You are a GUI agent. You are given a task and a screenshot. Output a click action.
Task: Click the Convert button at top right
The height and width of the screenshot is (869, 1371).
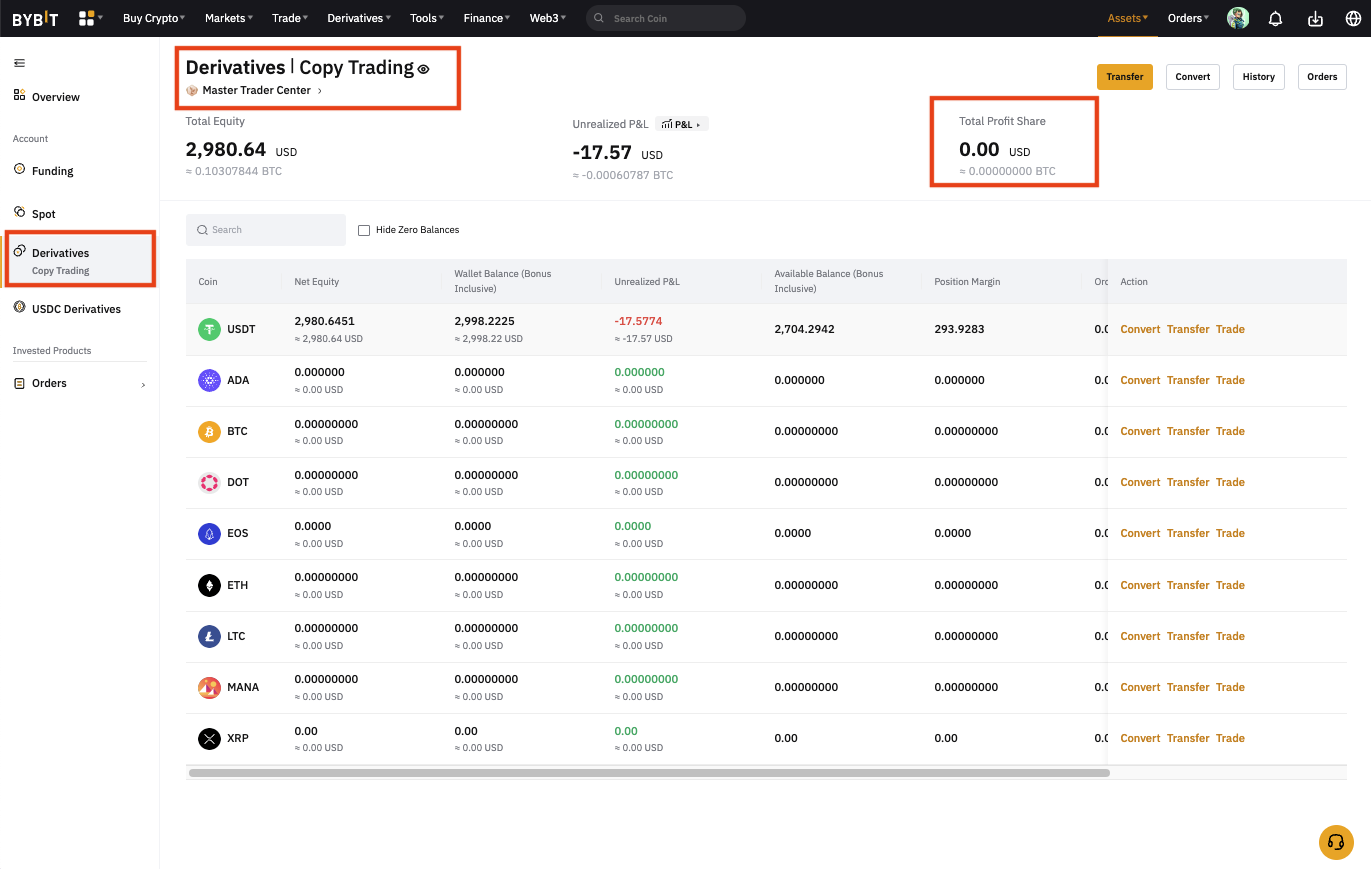tap(1193, 77)
